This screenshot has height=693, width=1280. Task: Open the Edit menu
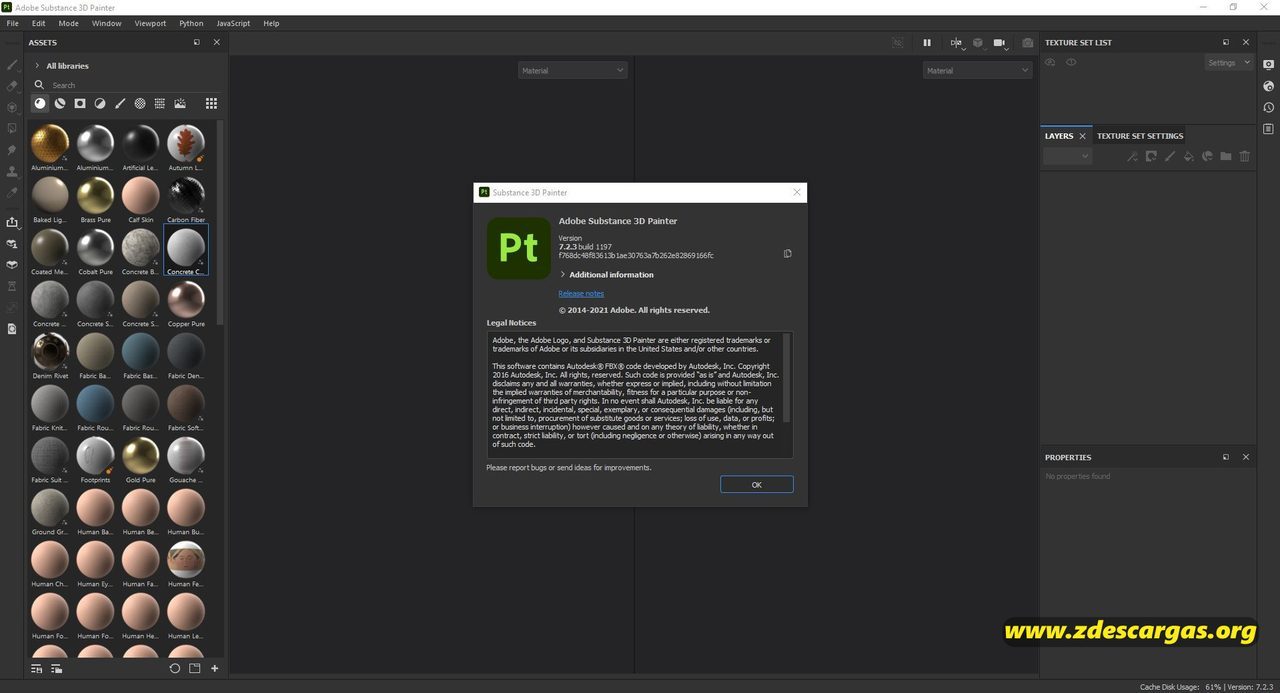coord(38,23)
